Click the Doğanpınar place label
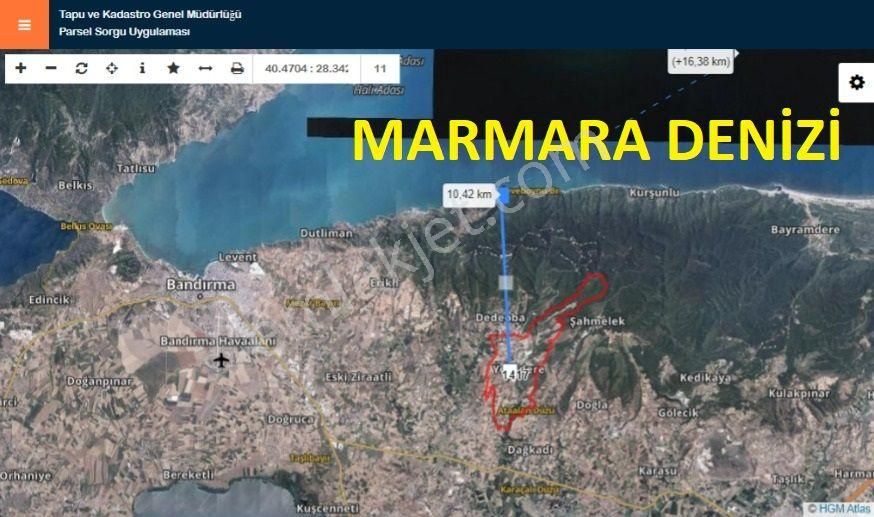Image resolution: width=874 pixels, height=517 pixels. [x=99, y=382]
